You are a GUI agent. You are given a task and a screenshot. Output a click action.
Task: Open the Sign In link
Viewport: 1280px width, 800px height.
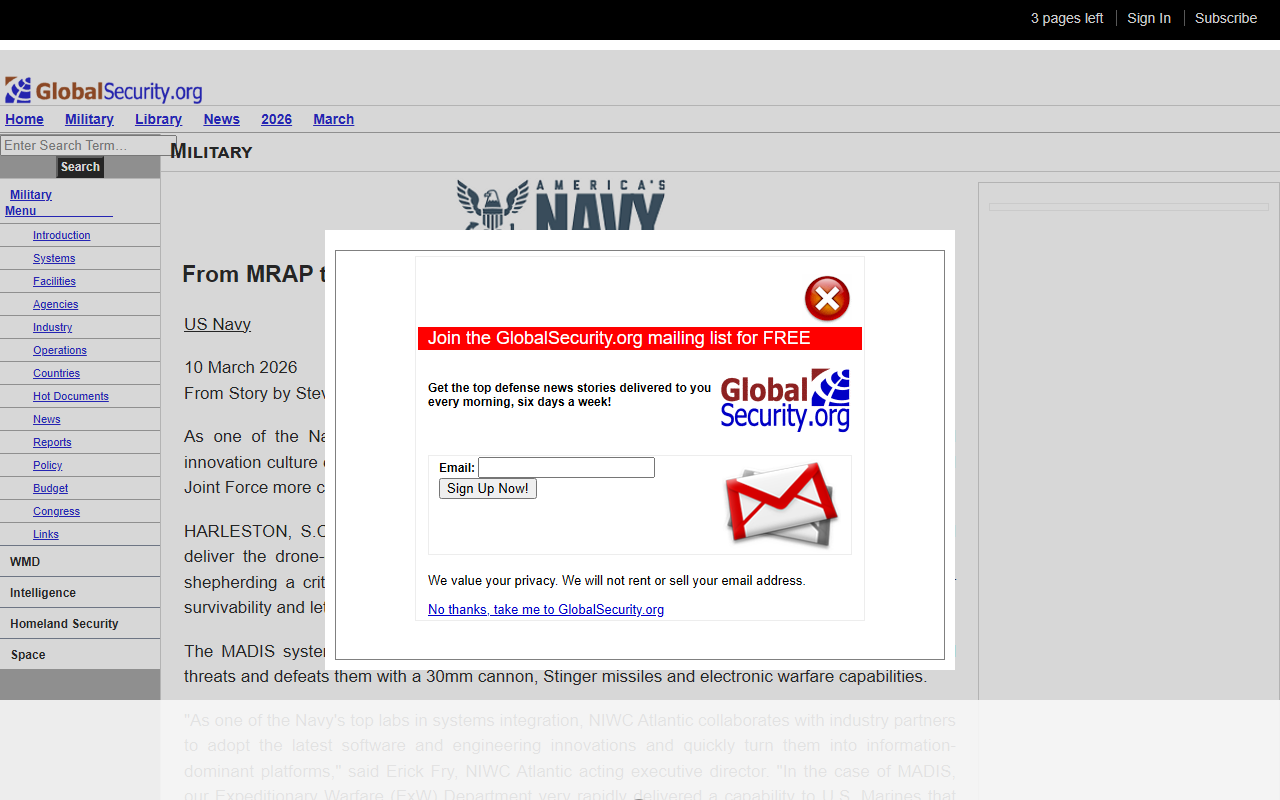click(1149, 18)
